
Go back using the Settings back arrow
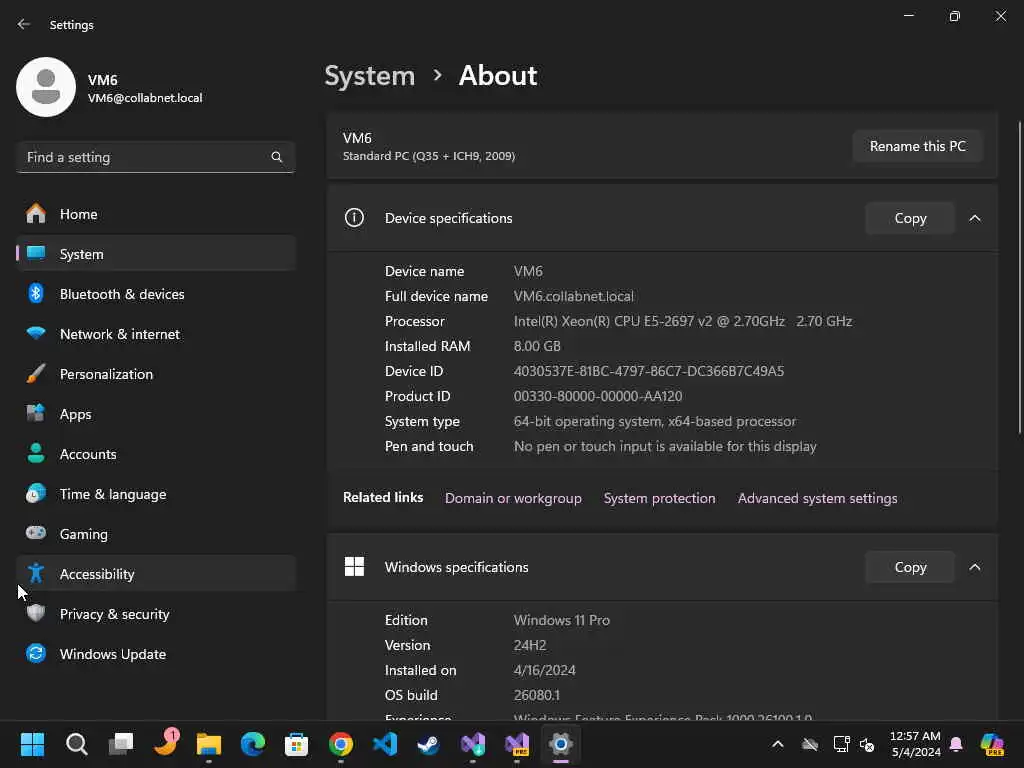24,24
